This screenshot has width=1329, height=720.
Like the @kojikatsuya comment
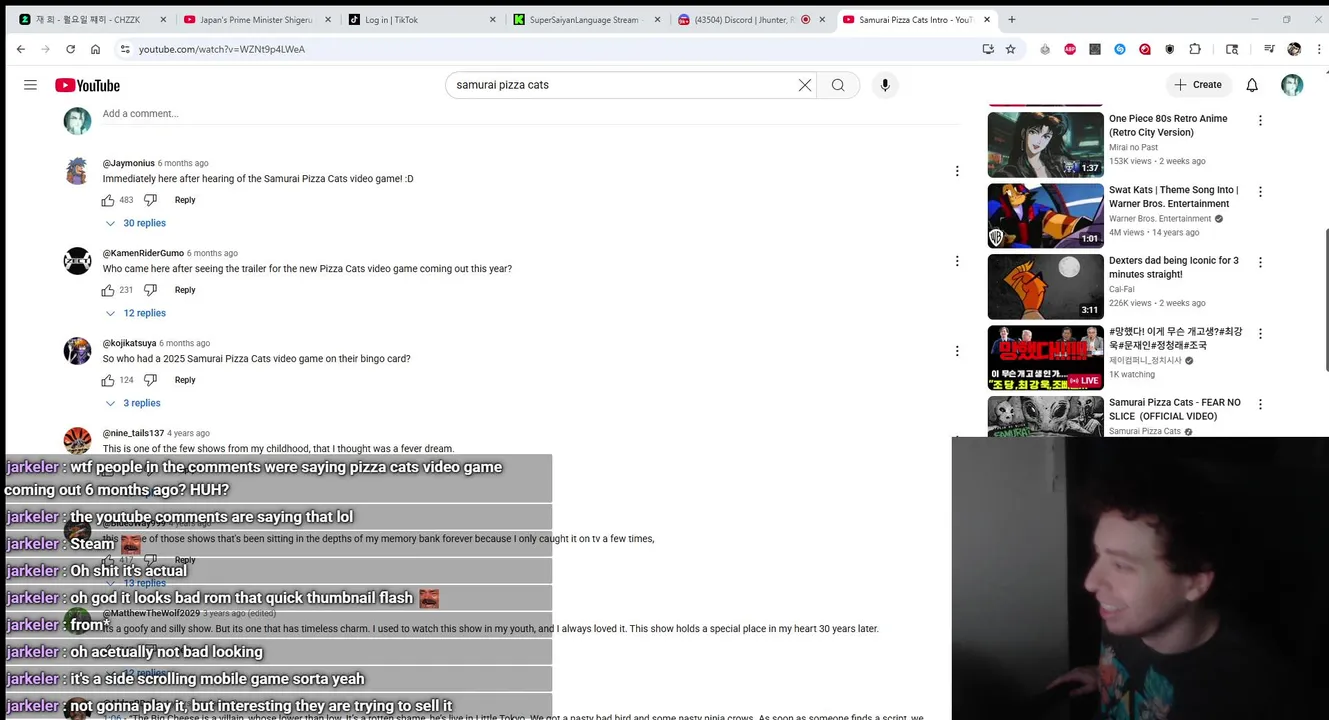108,380
